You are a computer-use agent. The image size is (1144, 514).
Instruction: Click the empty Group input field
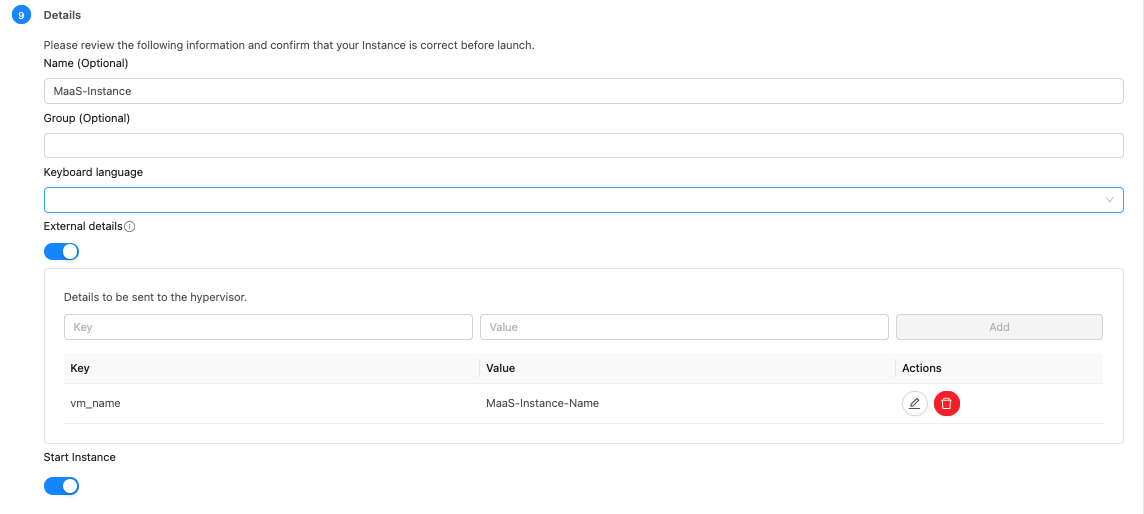(584, 145)
